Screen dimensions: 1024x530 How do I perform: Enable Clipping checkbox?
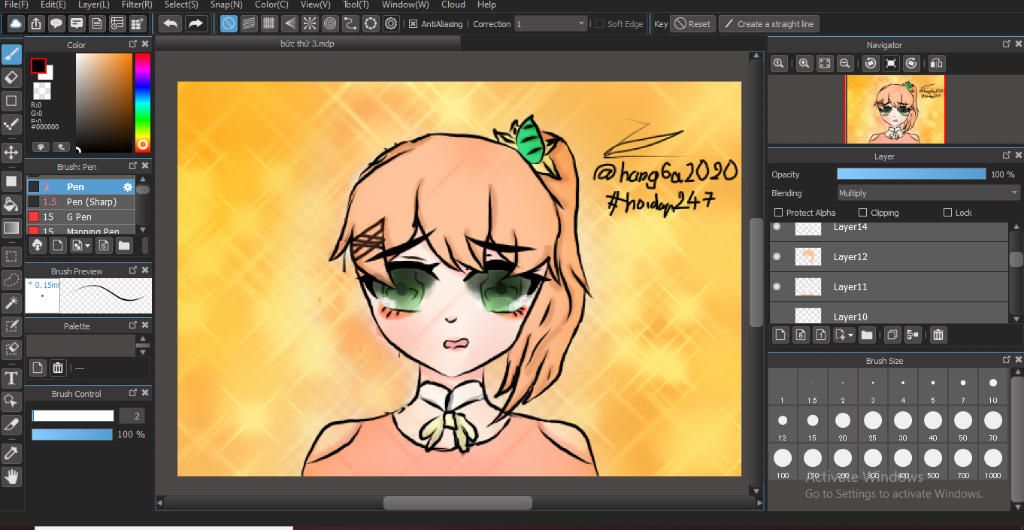click(863, 213)
